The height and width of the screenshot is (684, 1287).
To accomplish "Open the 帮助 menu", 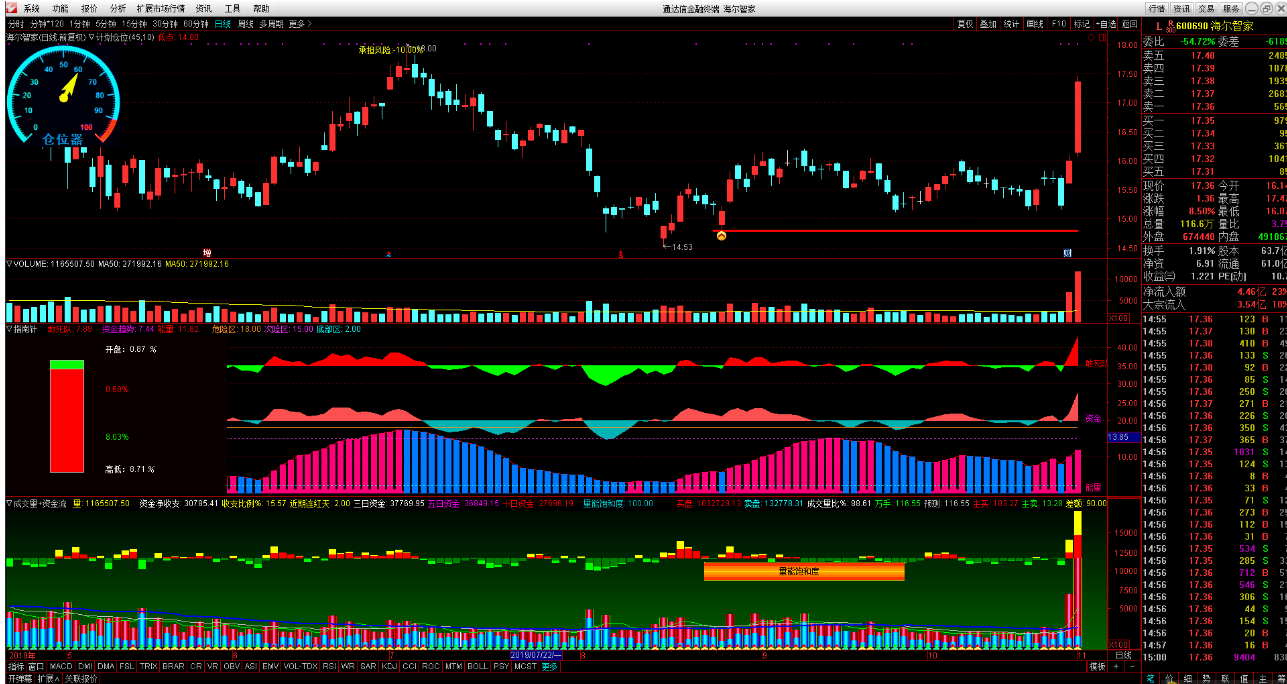I will 261,8.
